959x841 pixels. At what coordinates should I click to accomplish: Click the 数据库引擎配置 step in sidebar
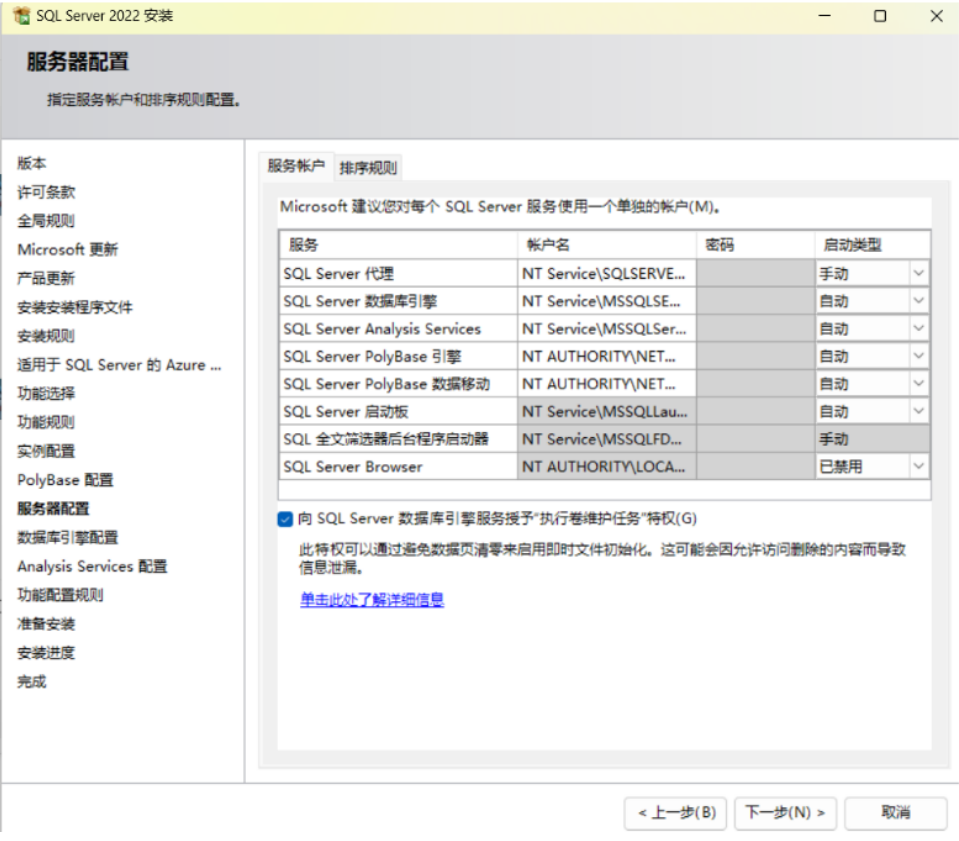(x=68, y=538)
